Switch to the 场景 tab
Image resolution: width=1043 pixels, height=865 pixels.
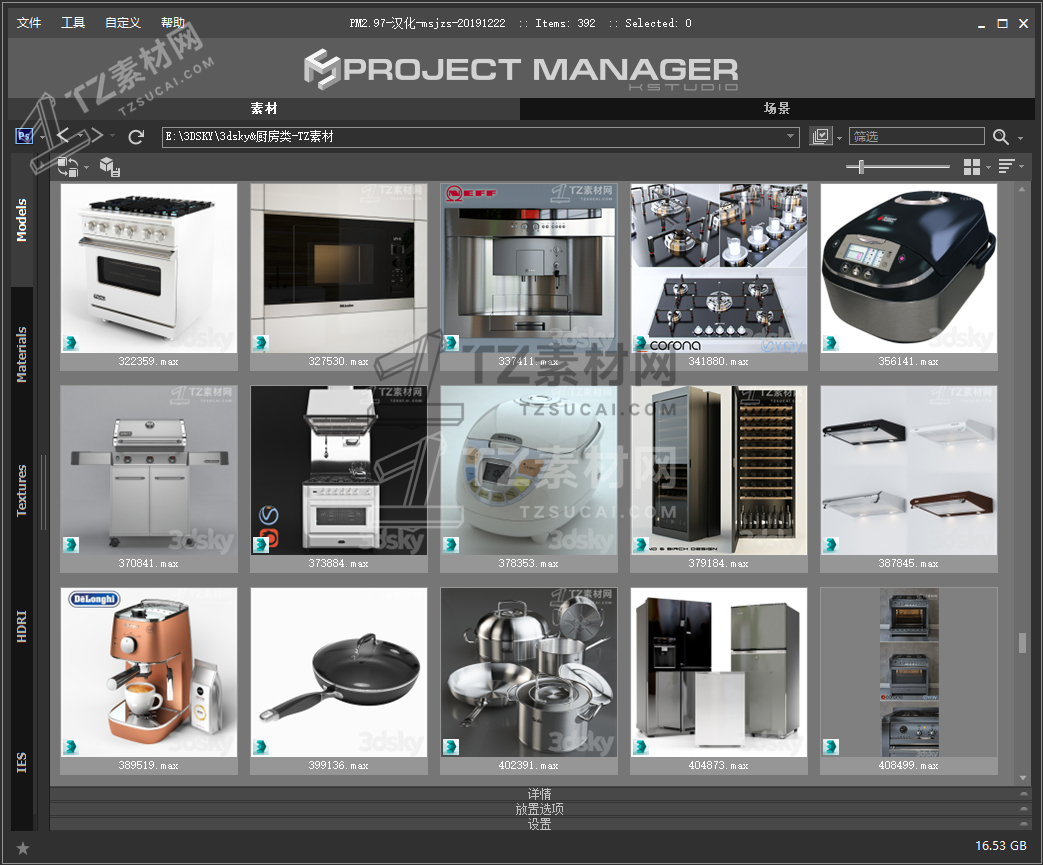[x=777, y=108]
